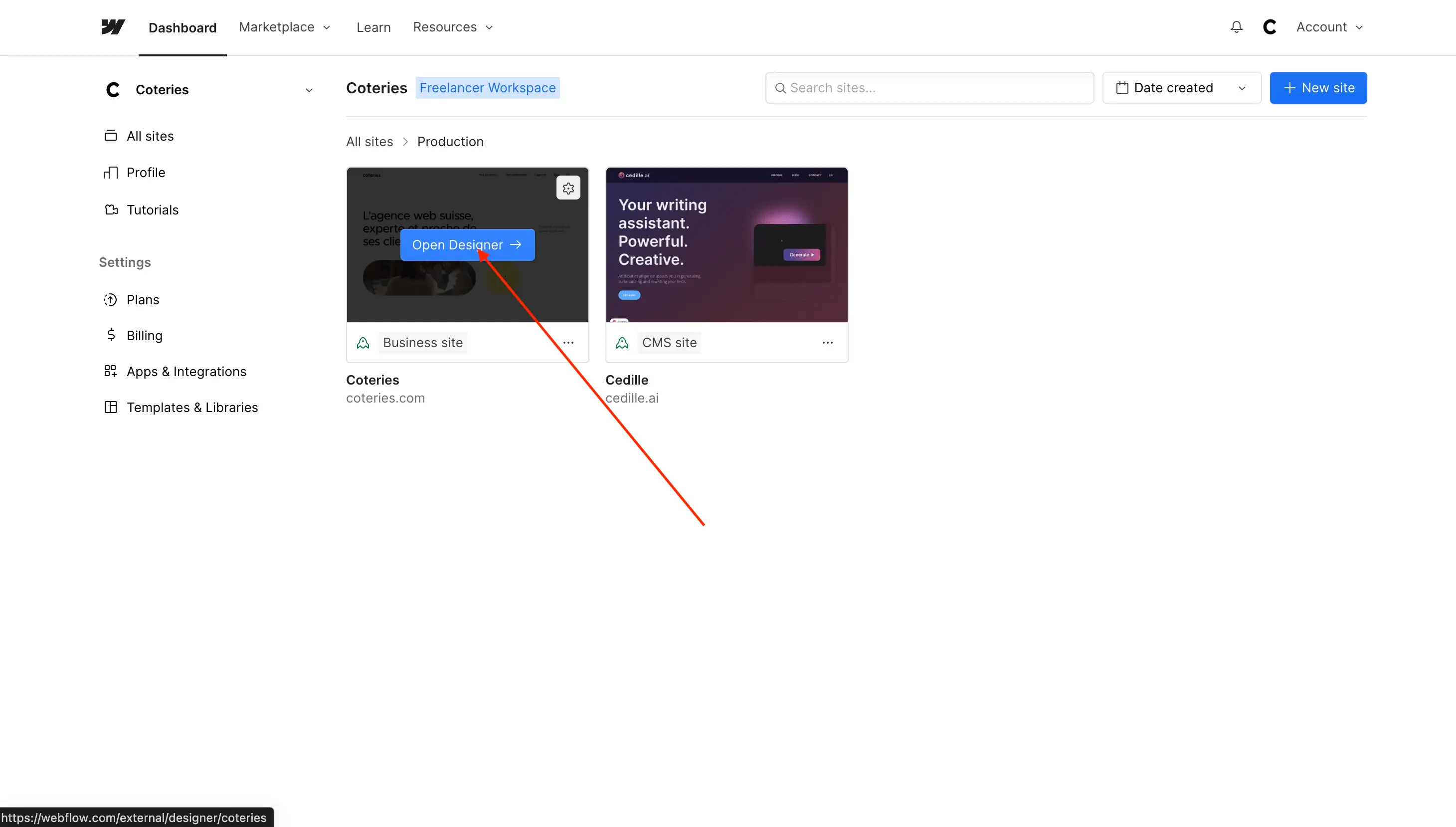Viewport: 1456px width, 827px height.
Task: Click the cedille.ai domain text
Action: 632,398
